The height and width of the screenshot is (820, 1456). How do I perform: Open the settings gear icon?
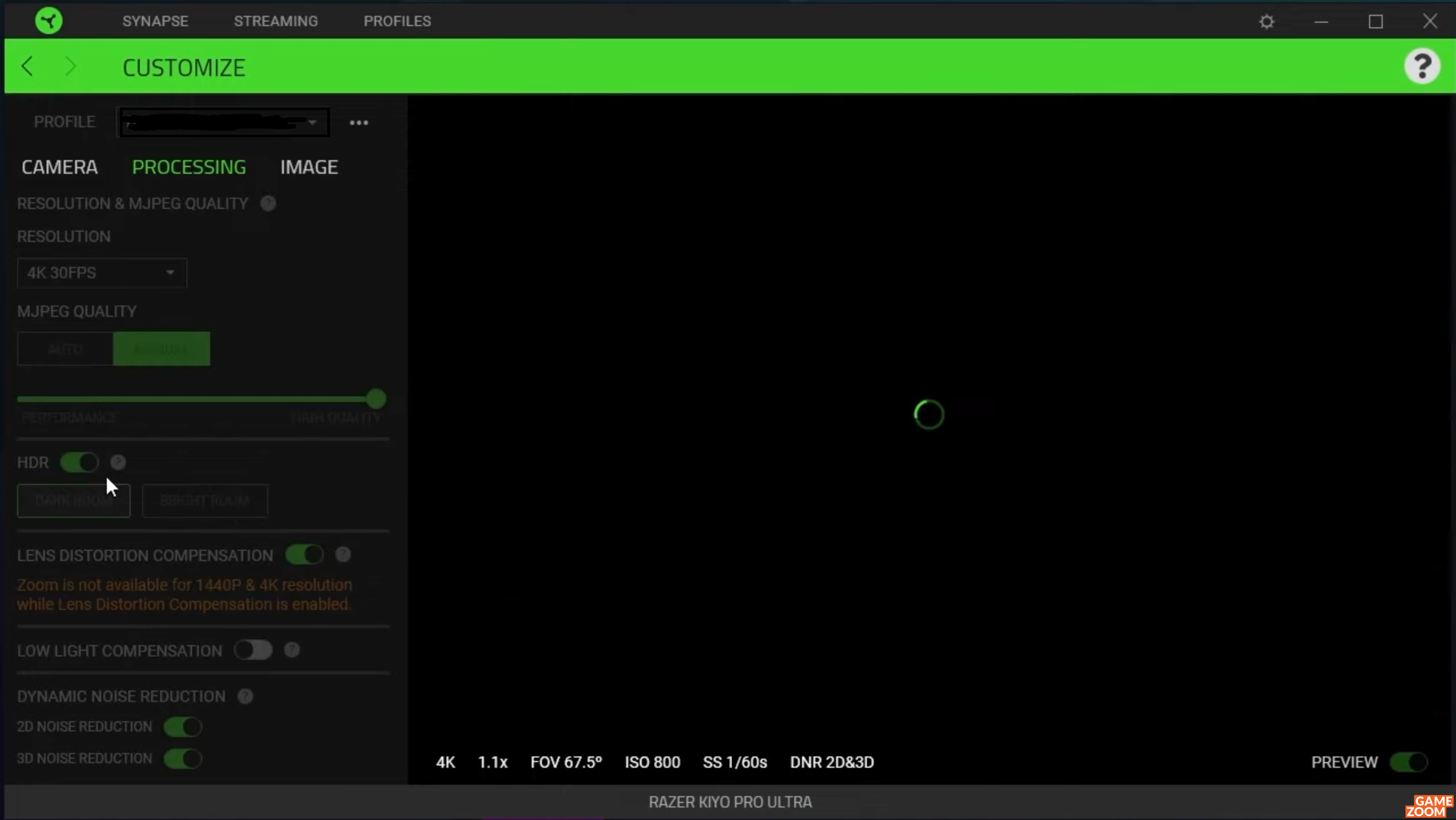(1266, 22)
